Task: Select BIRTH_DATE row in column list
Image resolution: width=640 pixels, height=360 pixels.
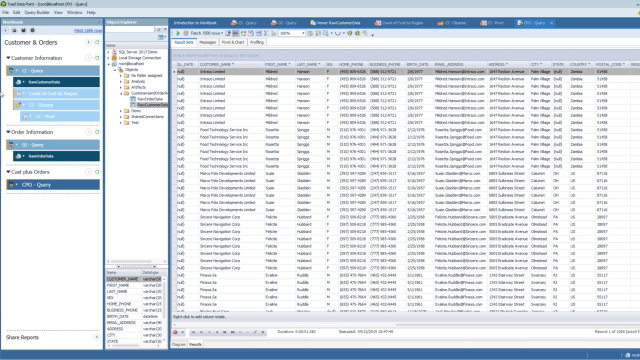Action: click(135, 316)
